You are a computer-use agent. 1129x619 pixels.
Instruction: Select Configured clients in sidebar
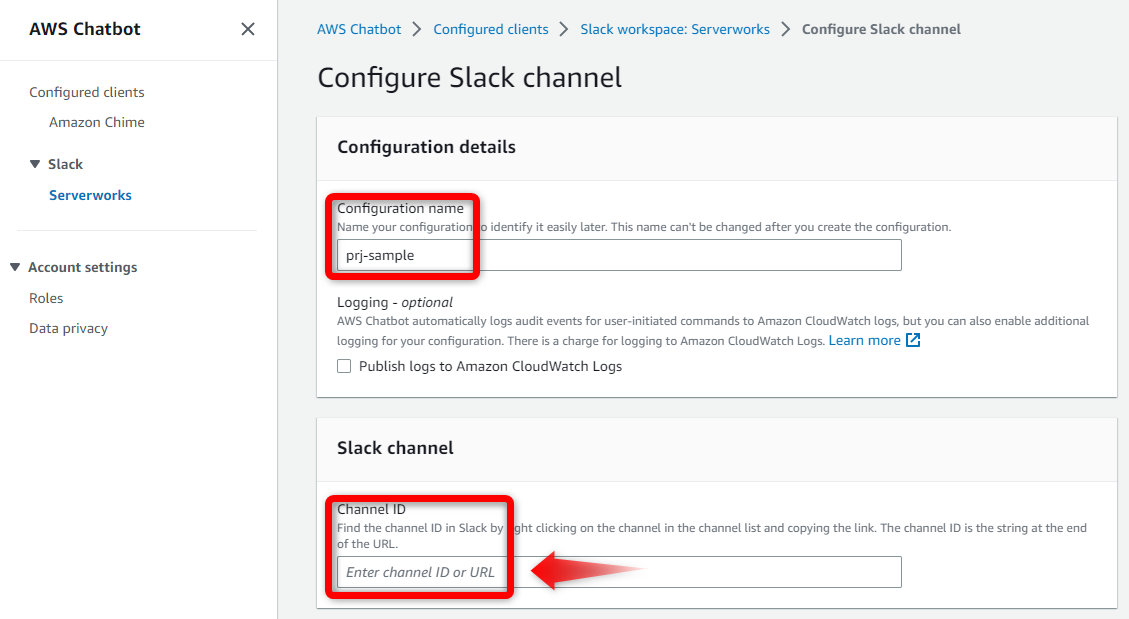86,92
